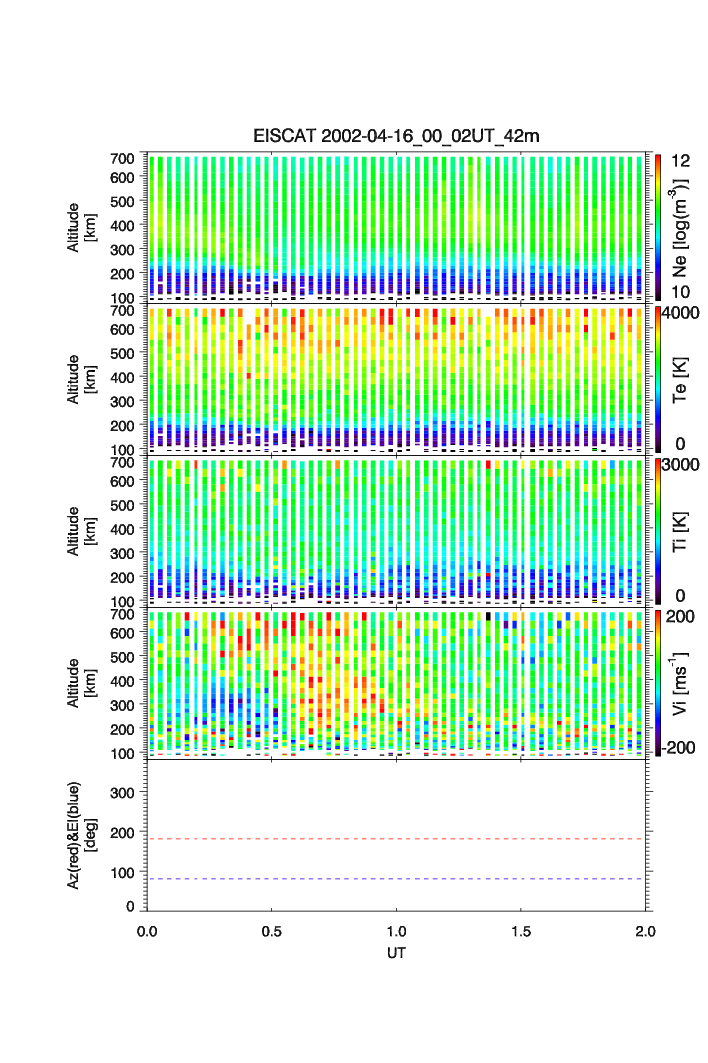The height and width of the screenshot is (1063, 708).
Task: Click the Te [K] color bar label
Action: click(x=683, y=379)
